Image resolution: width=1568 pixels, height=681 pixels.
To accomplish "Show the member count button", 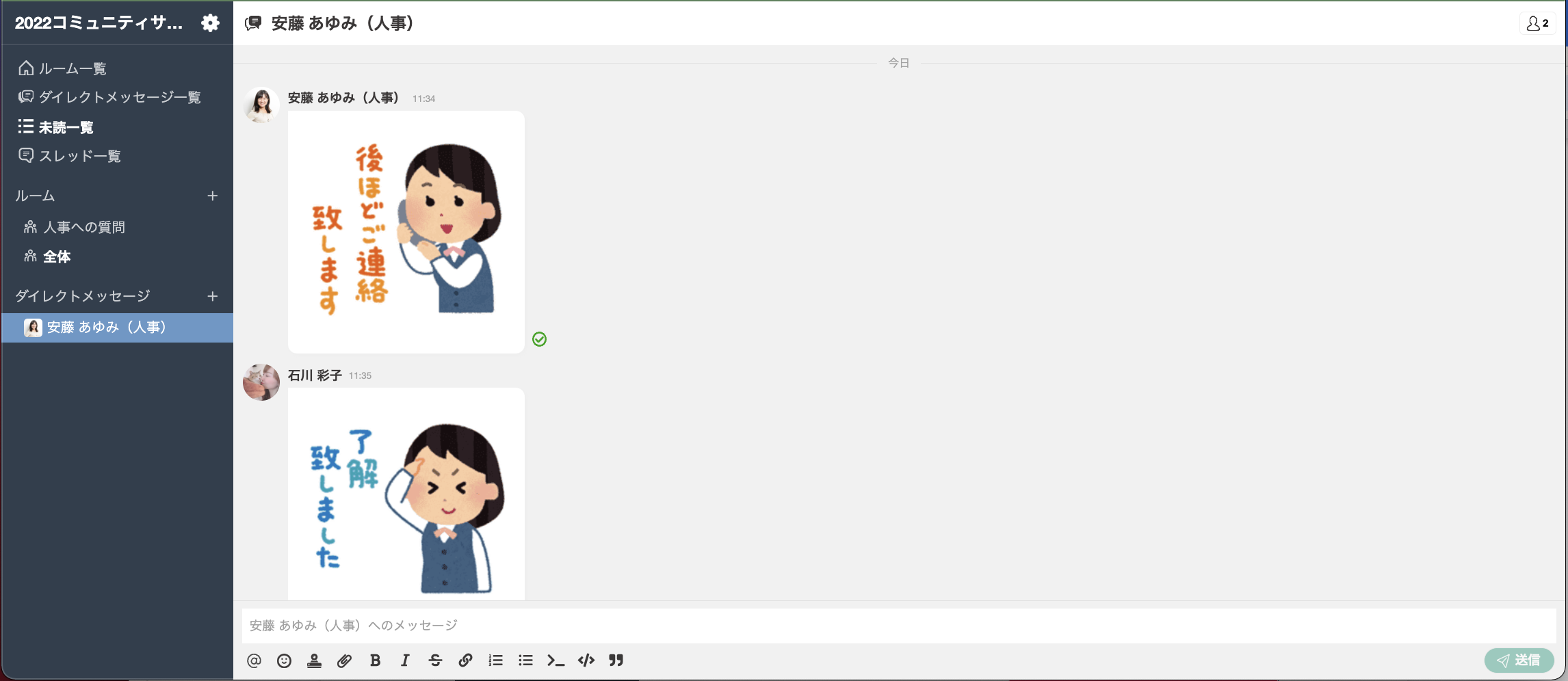I will 1537,23.
